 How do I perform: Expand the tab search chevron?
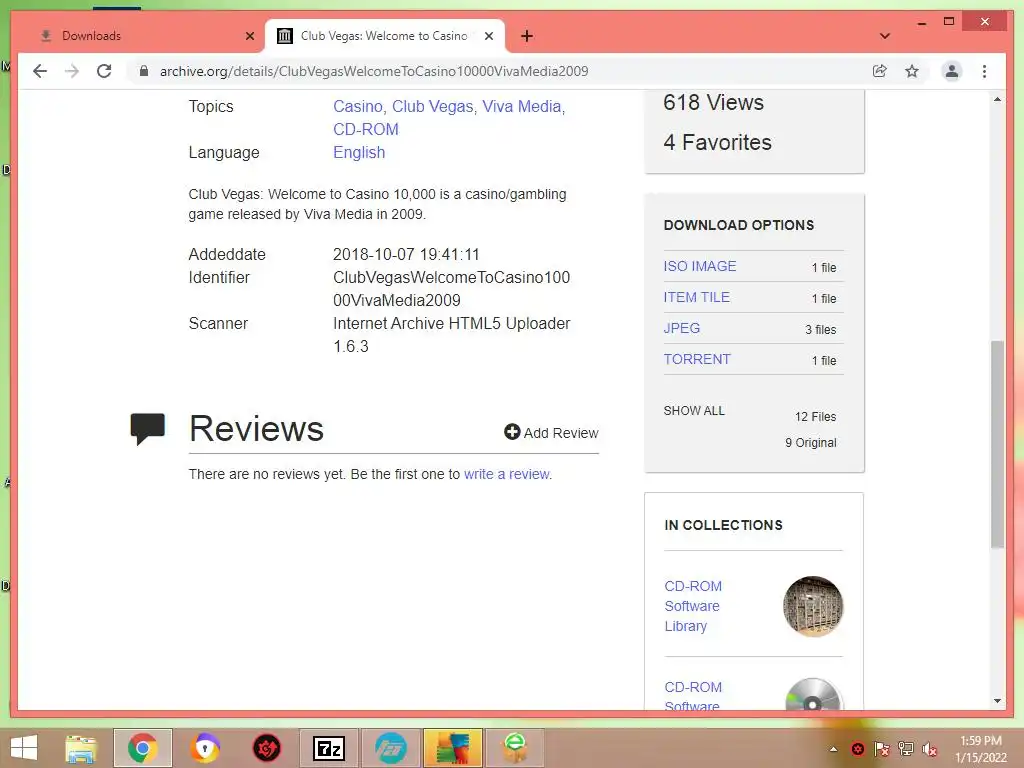click(885, 36)
